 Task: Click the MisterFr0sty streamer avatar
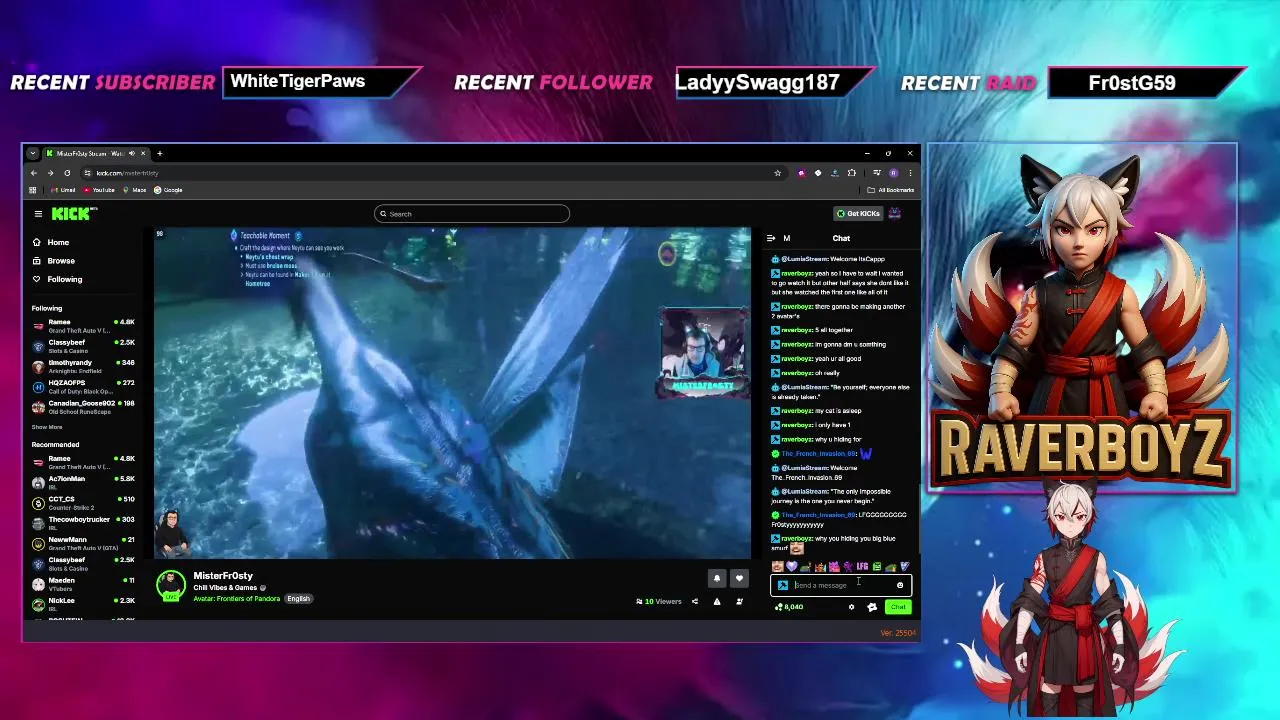(x=171, y=585)
